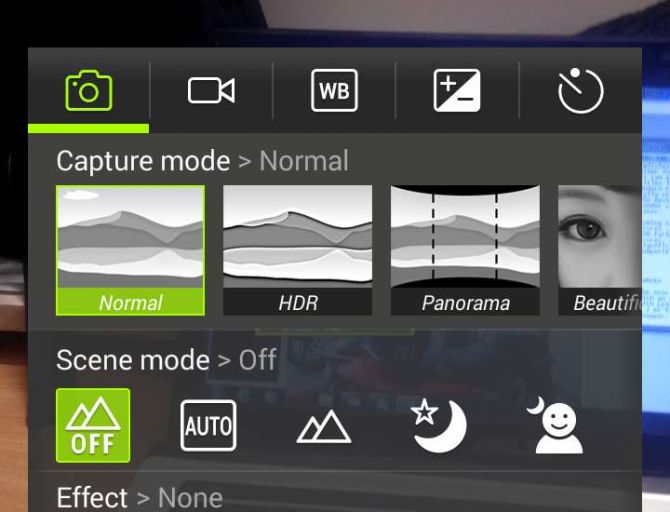Pick the Beautification capture mode with eye image
The height and width of the screenshot is (512, 670).
600,250
